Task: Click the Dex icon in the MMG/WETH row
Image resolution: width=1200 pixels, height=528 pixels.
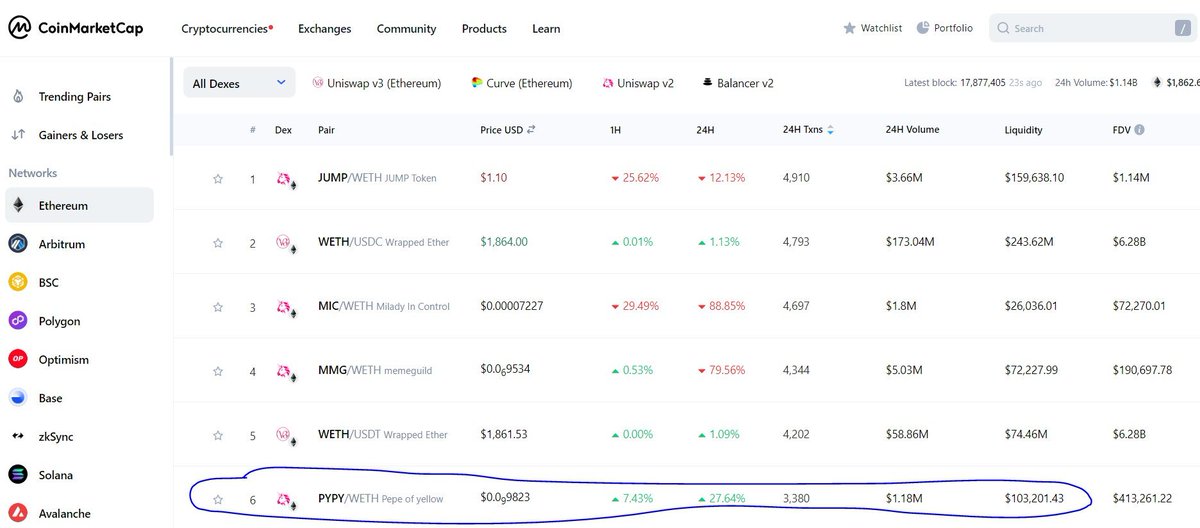Action: point(286,371)
